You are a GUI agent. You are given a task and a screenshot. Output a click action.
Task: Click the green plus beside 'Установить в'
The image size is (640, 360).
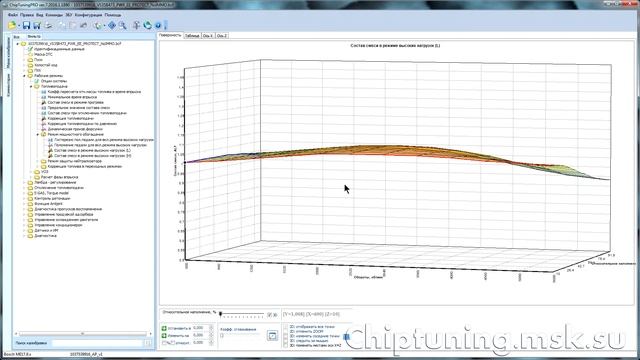point(164,328)
